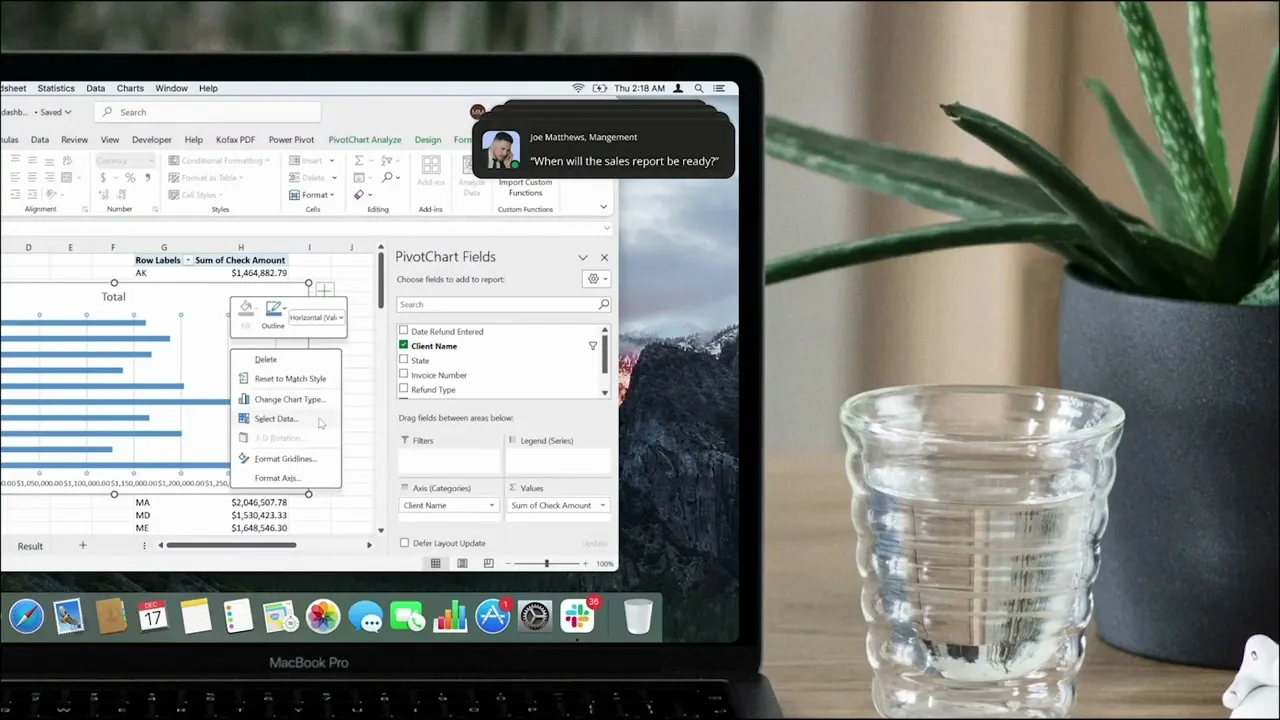Click the Add-ins grid icon
This screenshot has height=720, width=1280.
431,165
